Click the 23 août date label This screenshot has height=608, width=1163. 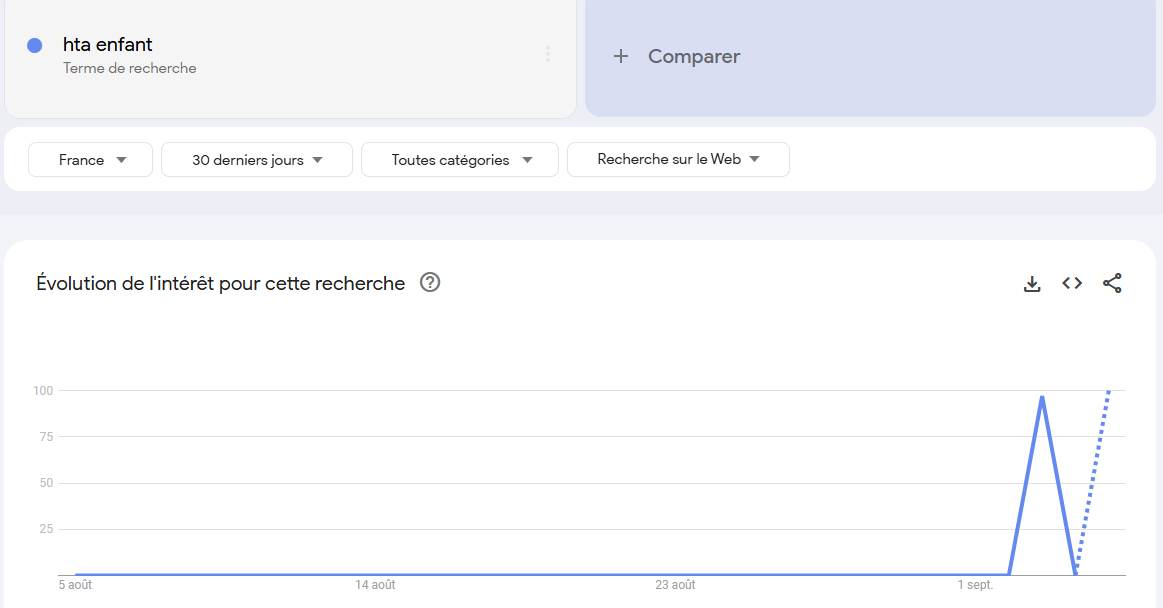tap(675, 585)
